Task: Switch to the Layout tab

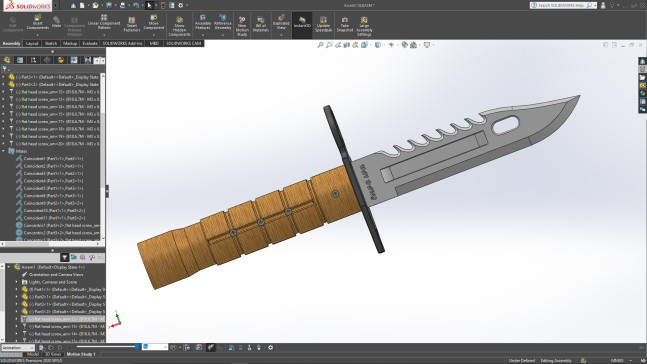Action: [x=32, y=43]
